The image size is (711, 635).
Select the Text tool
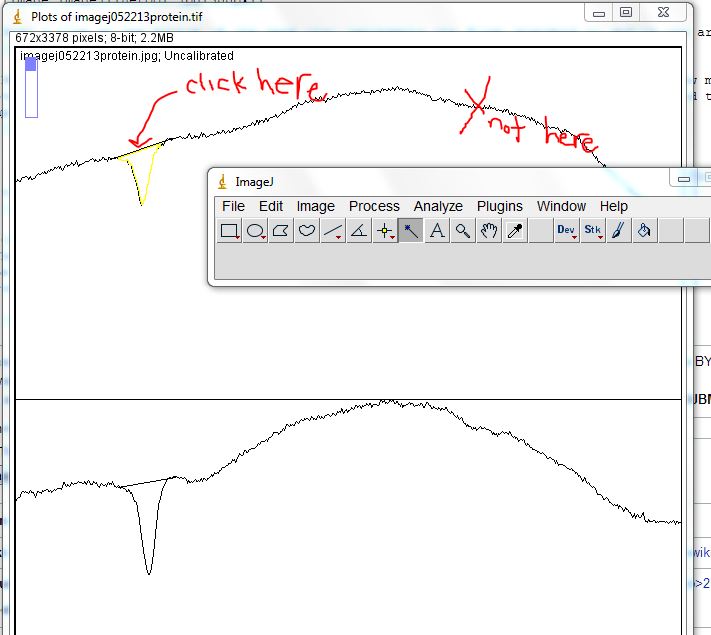click(437, 231)
